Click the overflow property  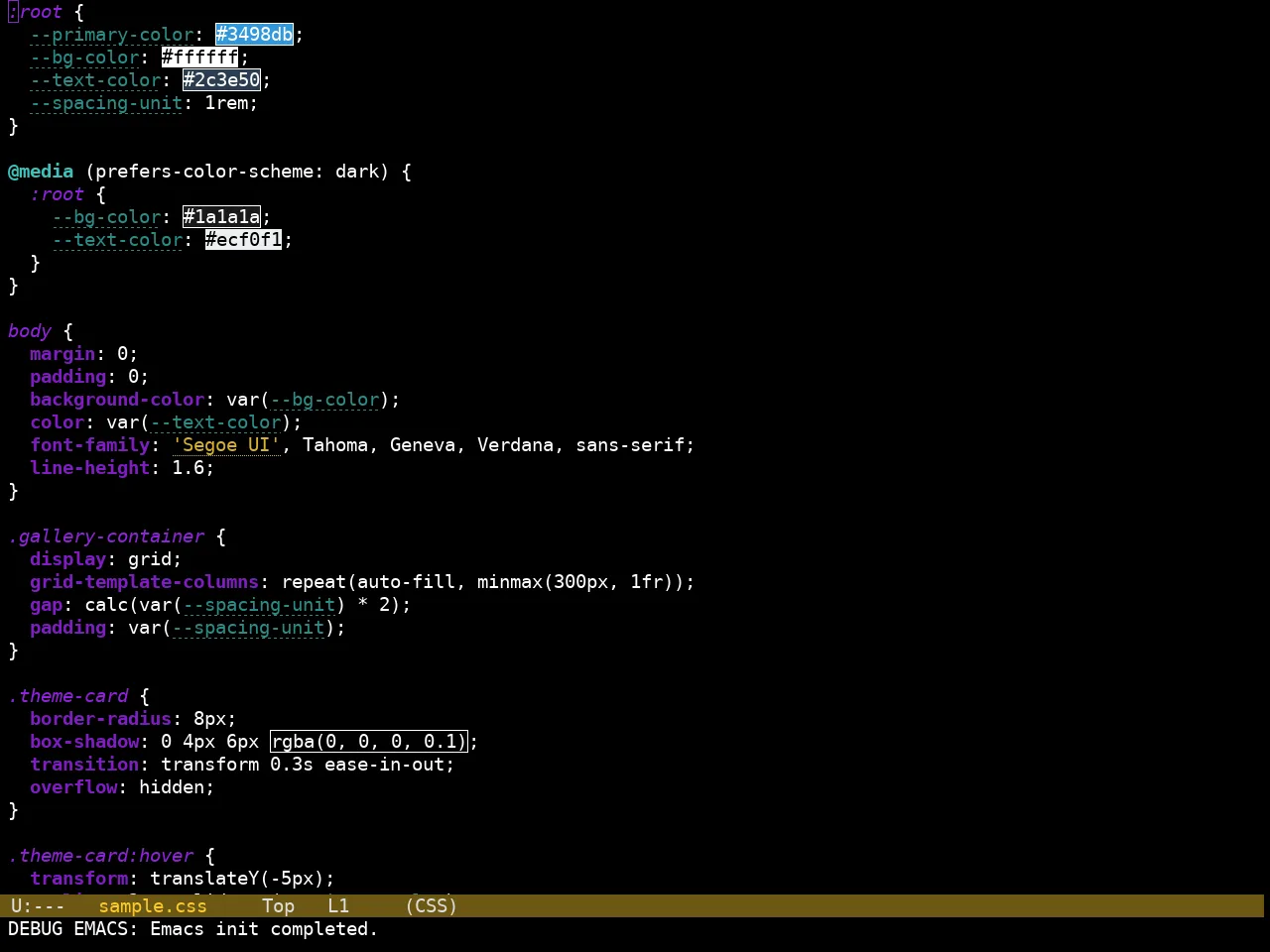click(x=73, y=787)
